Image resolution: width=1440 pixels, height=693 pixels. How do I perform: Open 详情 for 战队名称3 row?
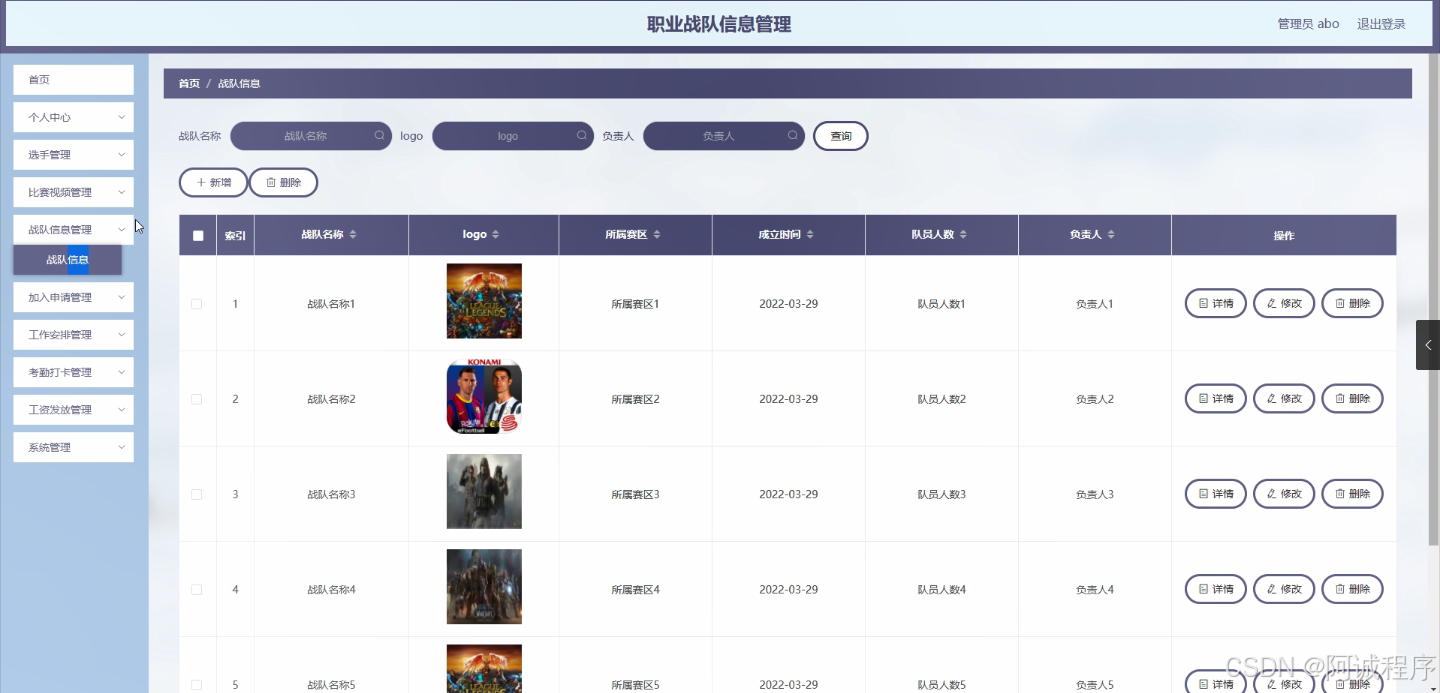click(1216, 494)
